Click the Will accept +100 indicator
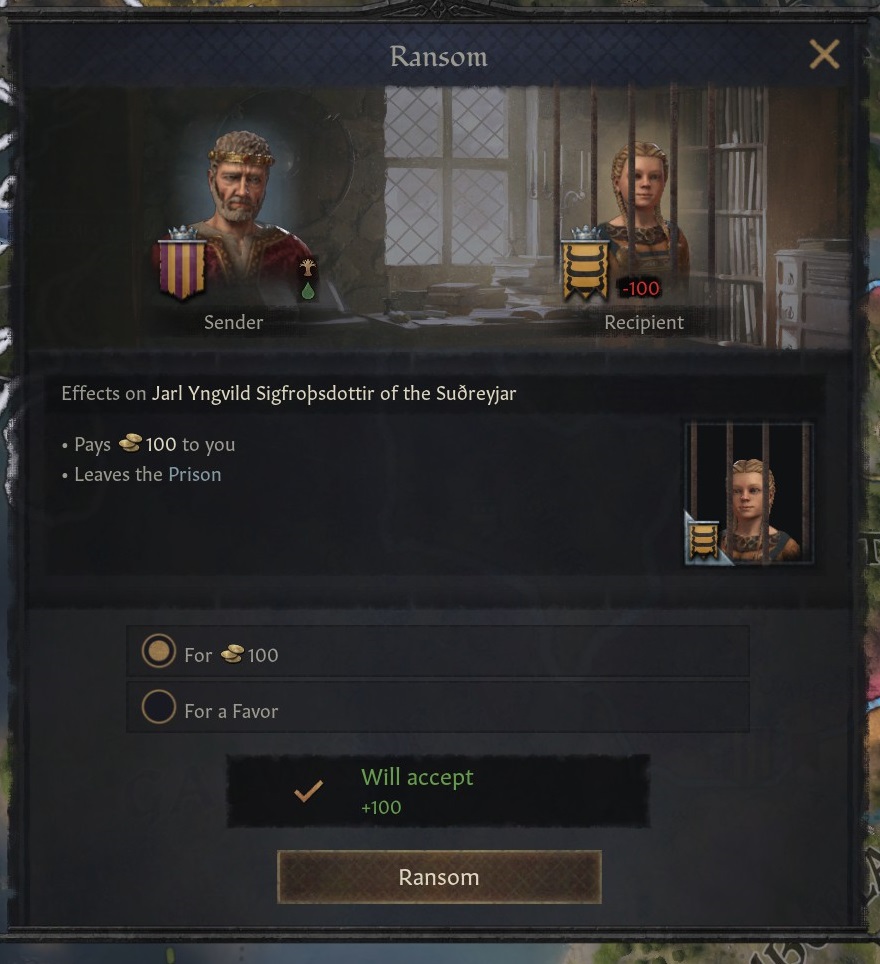Image resolution: width=880 pixels, height=964 pixels. tap(438, 791)
